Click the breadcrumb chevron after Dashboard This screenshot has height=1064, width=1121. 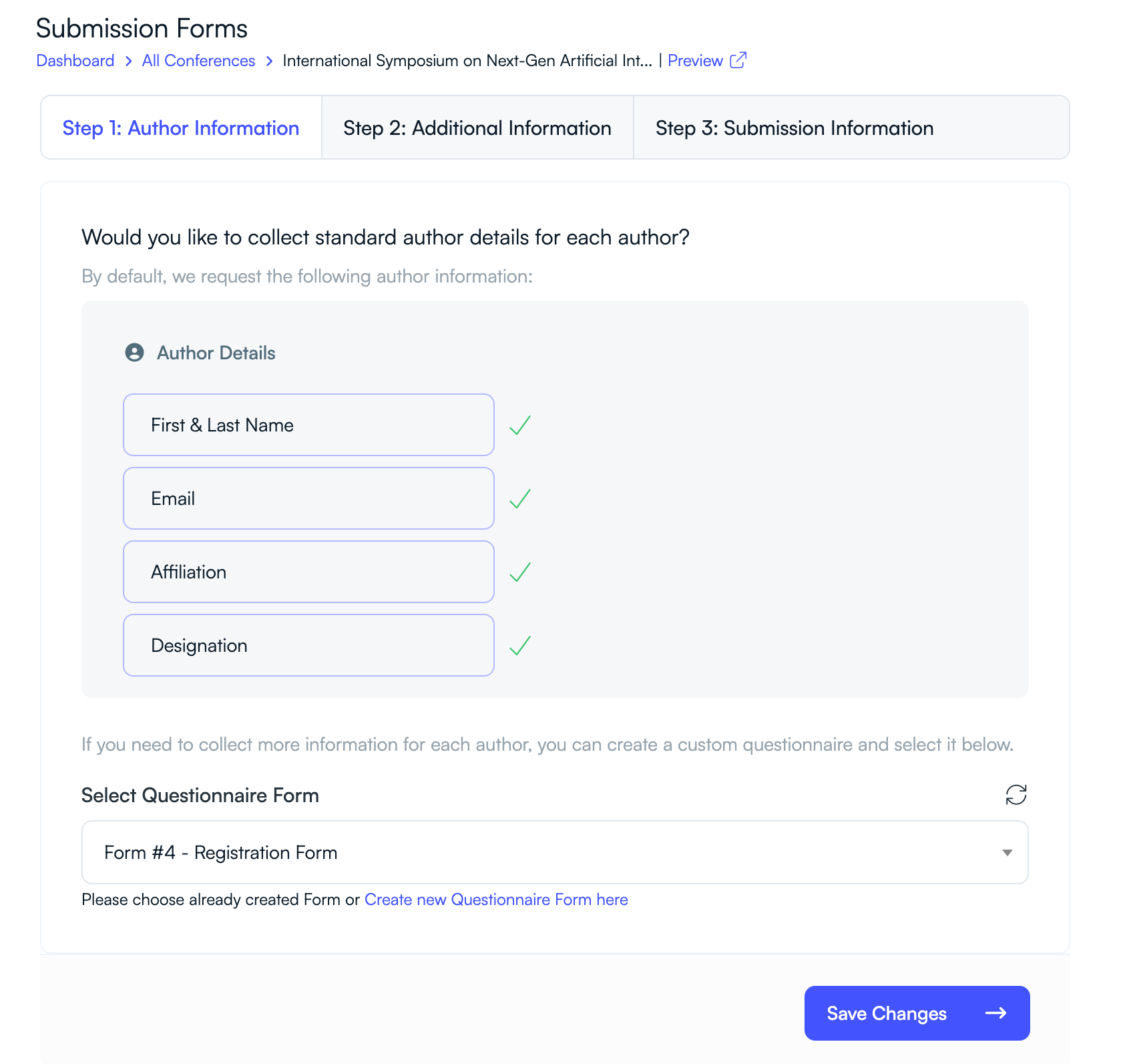pyautogui.click(x=128, y=60)
